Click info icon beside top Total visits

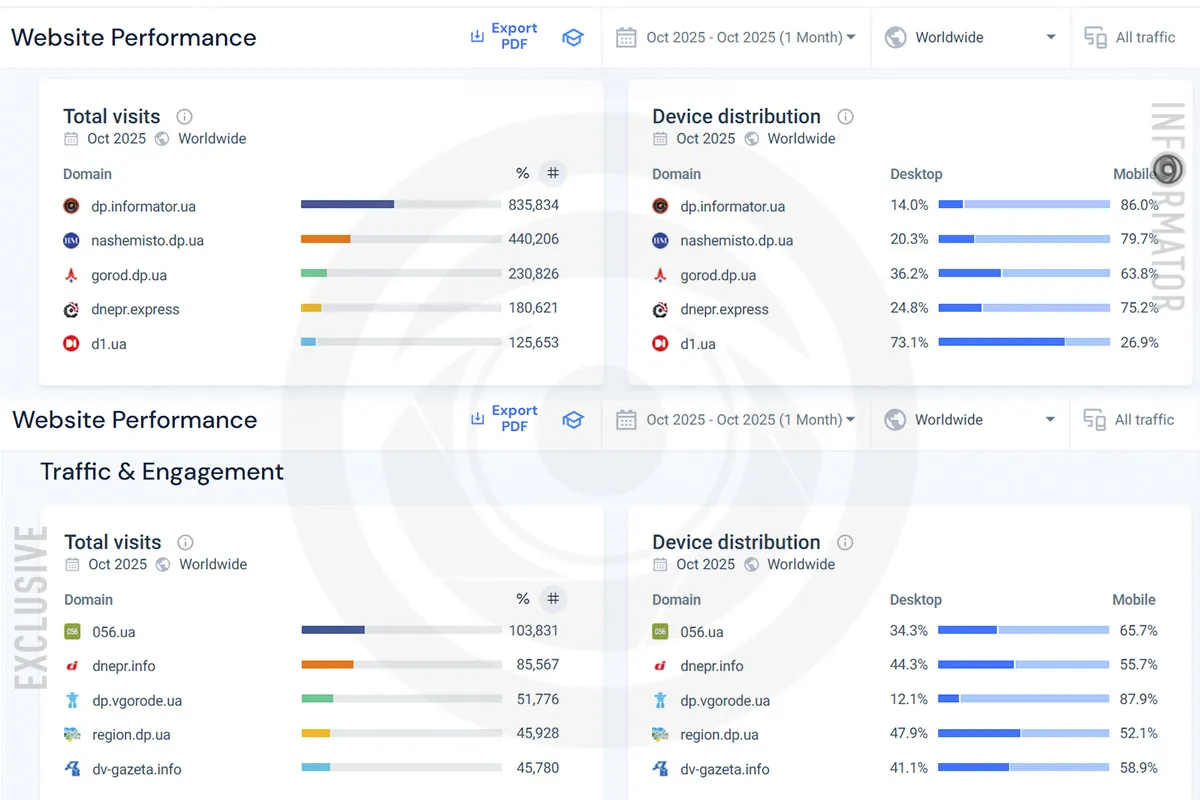pyautogui.click(x=184, y=117)
